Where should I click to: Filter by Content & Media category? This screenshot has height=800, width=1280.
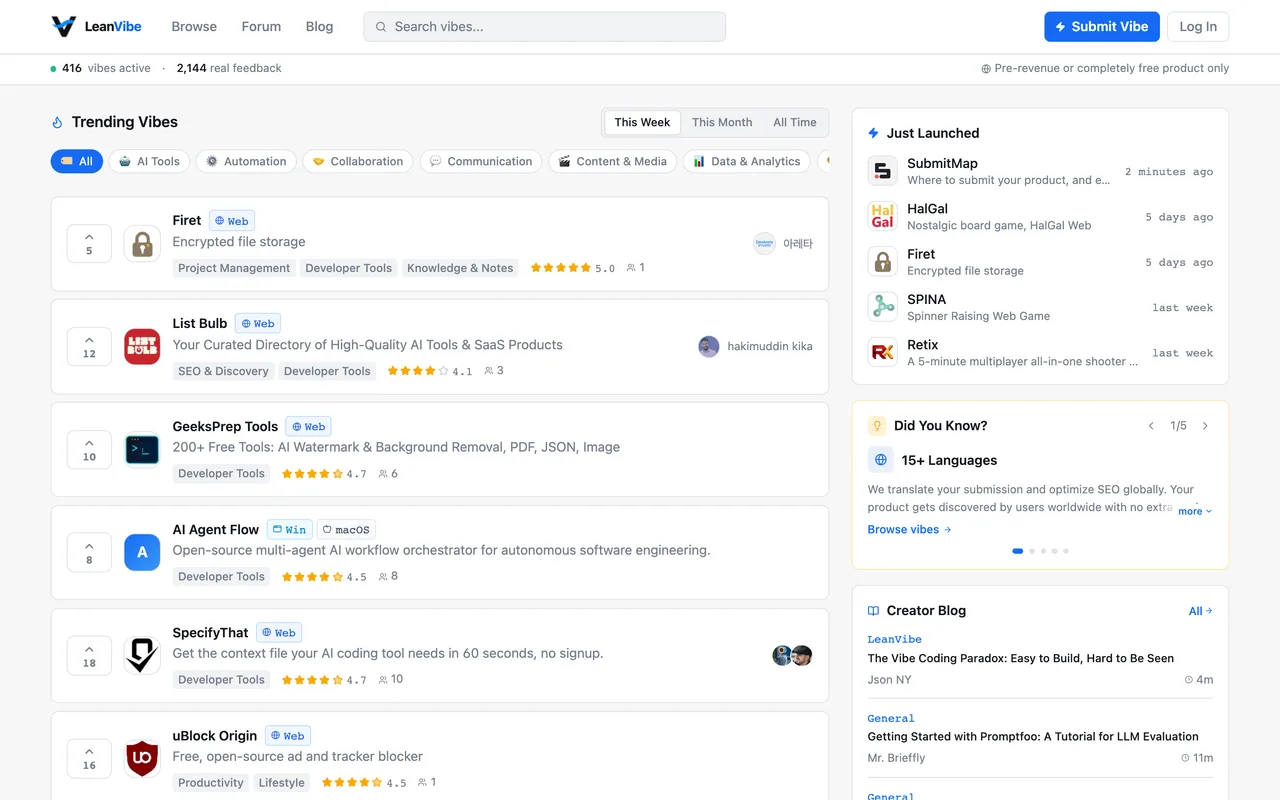613,161
